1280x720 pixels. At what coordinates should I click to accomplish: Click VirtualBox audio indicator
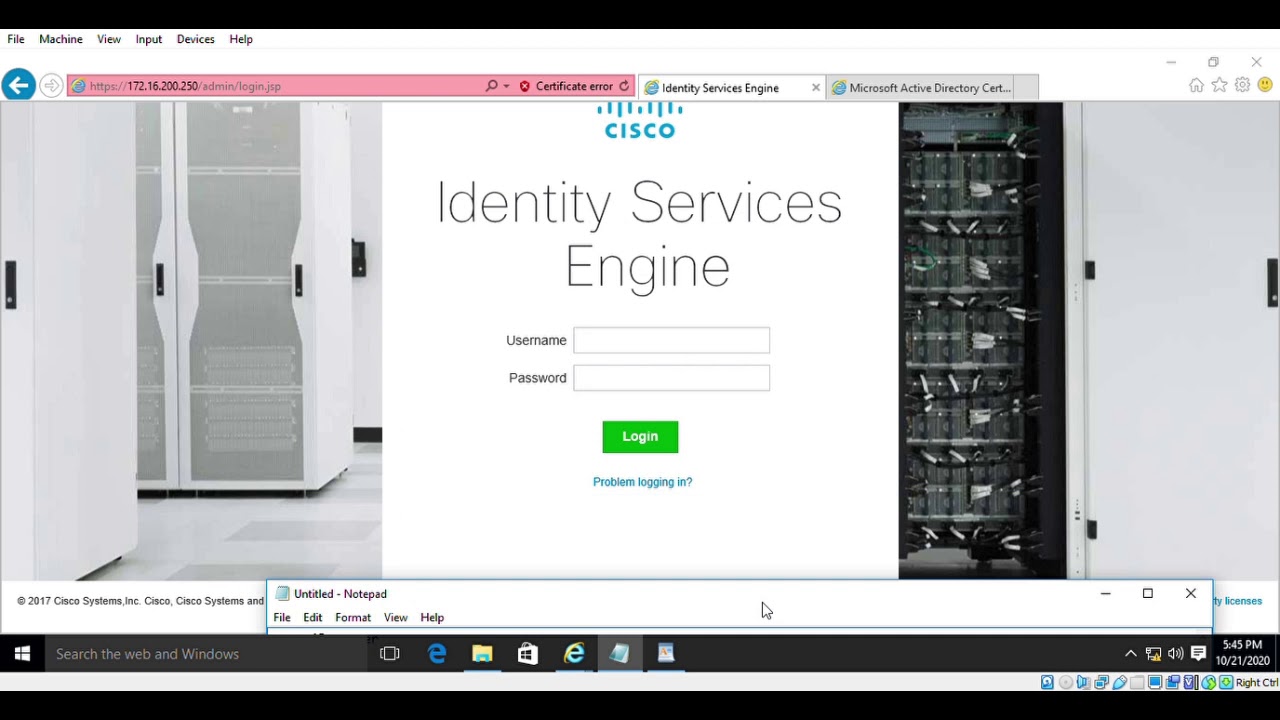1083,682
